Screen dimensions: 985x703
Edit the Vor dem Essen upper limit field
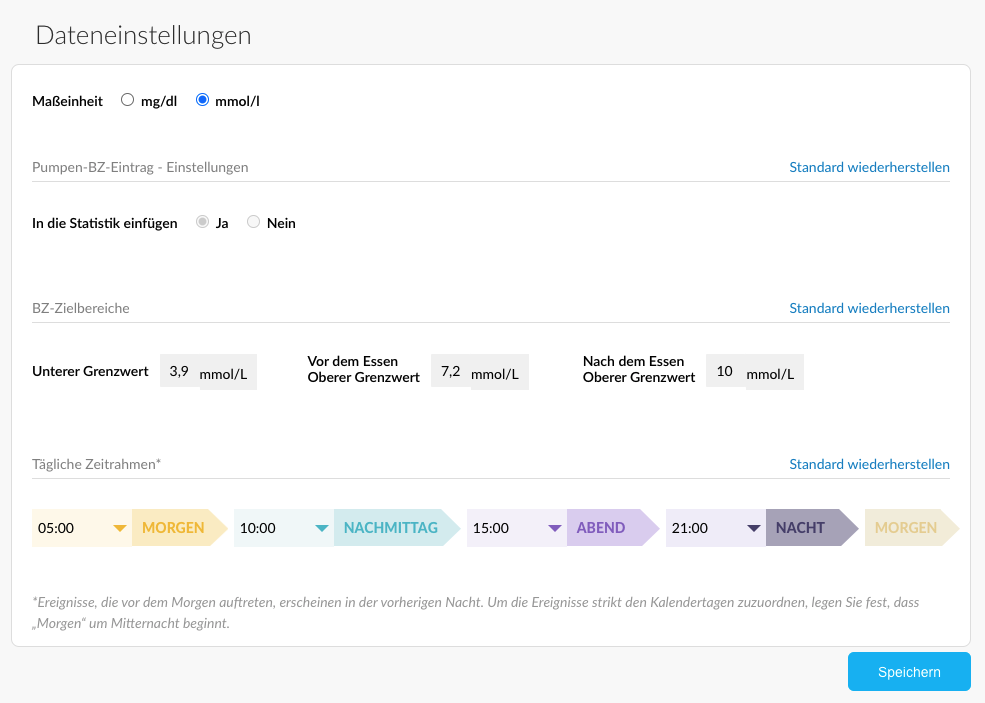coord(450,371)
